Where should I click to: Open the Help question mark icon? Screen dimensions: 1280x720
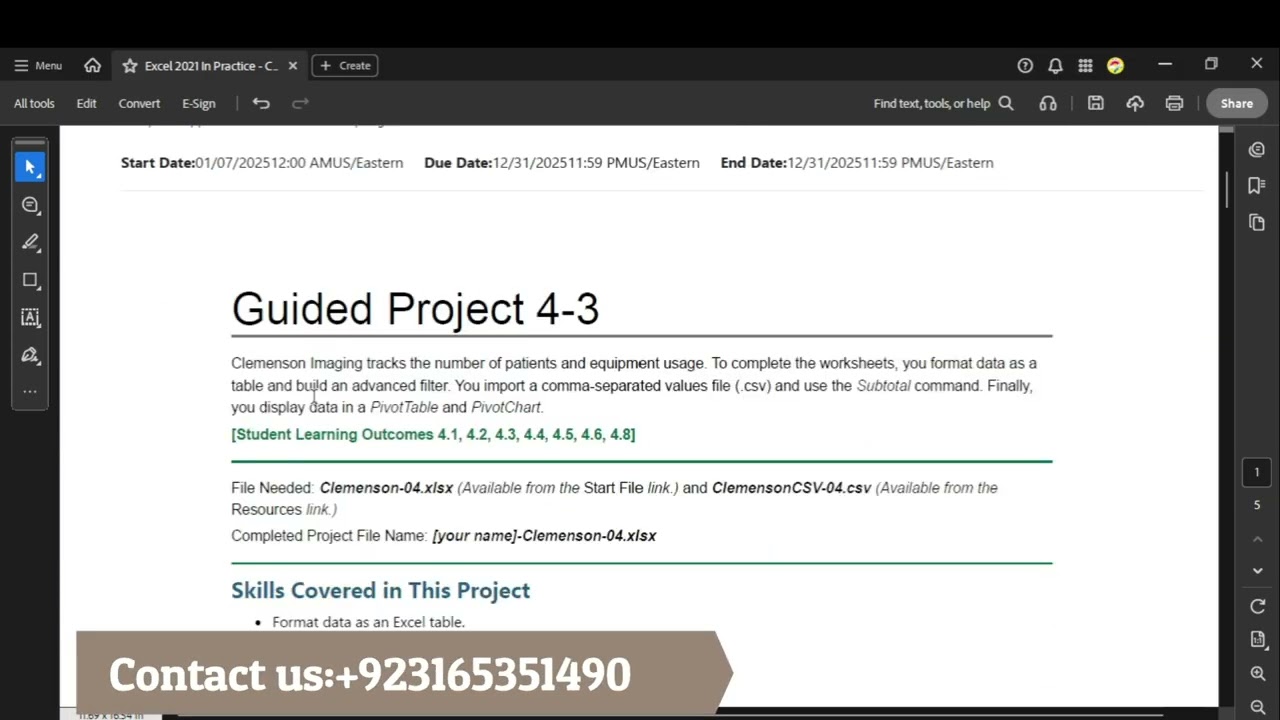coord(1025,66)
